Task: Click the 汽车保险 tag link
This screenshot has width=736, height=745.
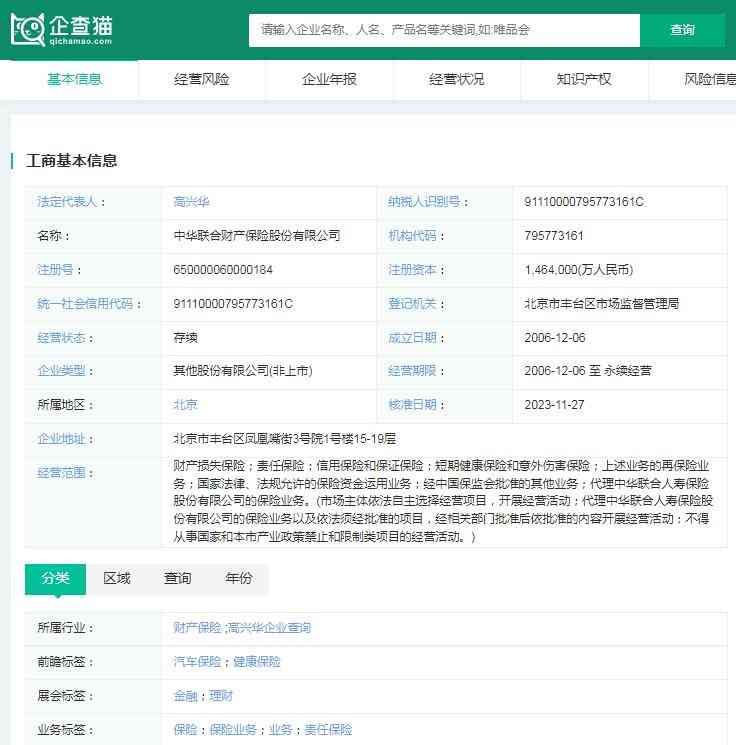Action: [197, 662]
